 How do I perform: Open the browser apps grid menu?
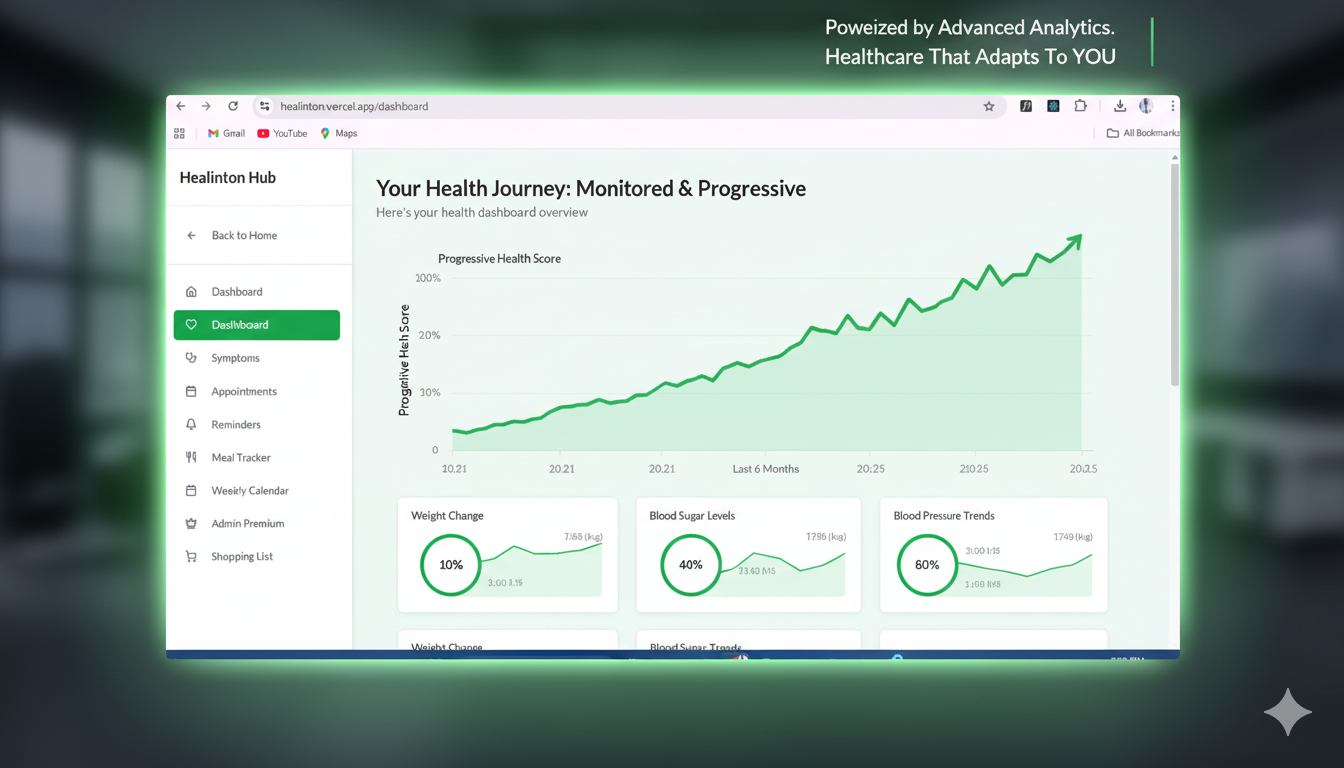click(x=178, y=133)
